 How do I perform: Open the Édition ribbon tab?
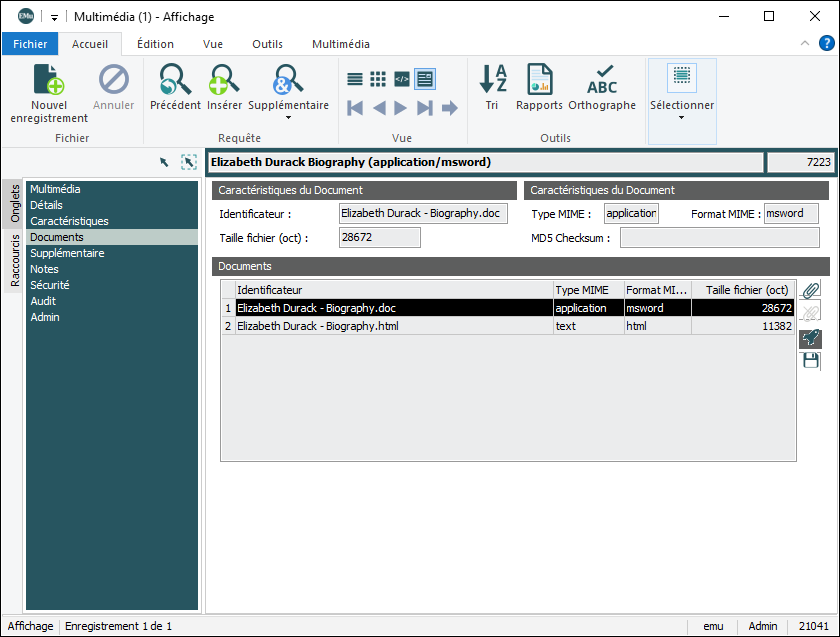pyautogui.click(x=155, y=44)
